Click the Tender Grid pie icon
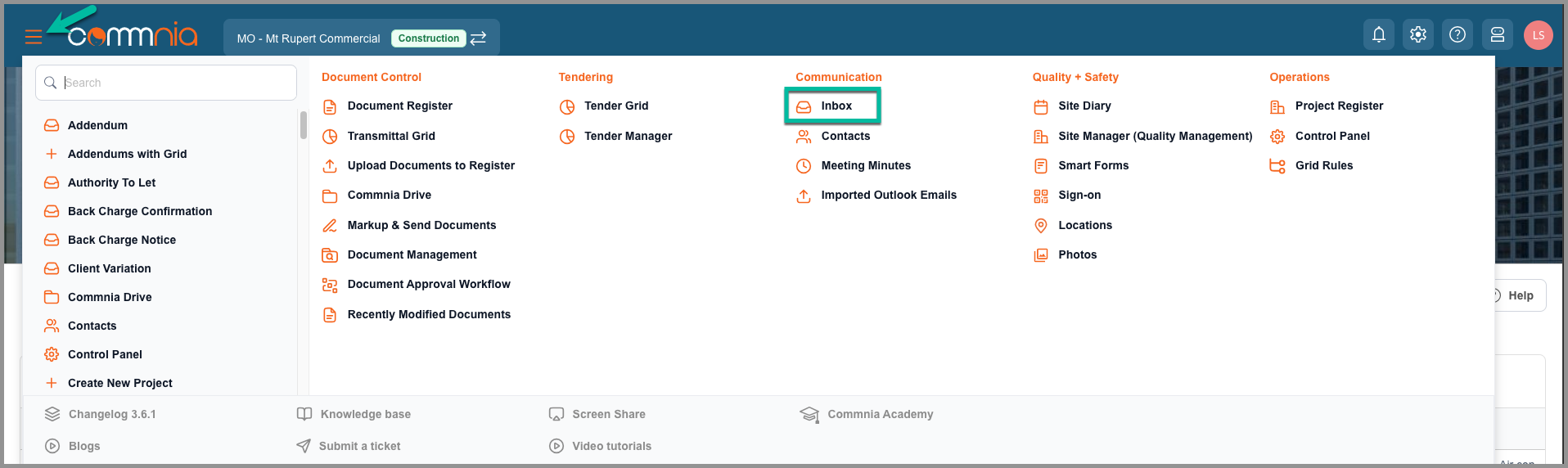 [x=567, y=107]
